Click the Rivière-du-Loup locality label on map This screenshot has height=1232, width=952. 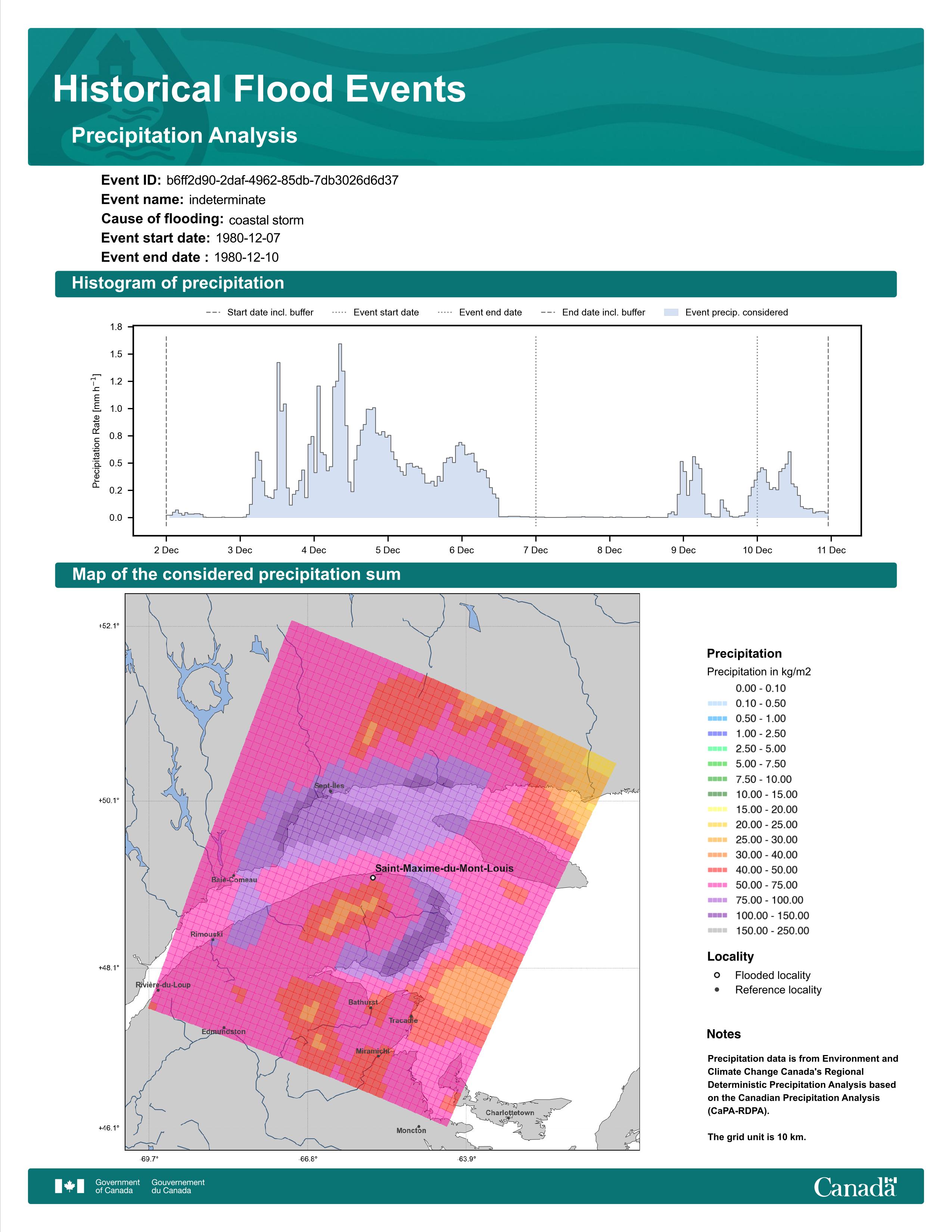click(163, 985)
